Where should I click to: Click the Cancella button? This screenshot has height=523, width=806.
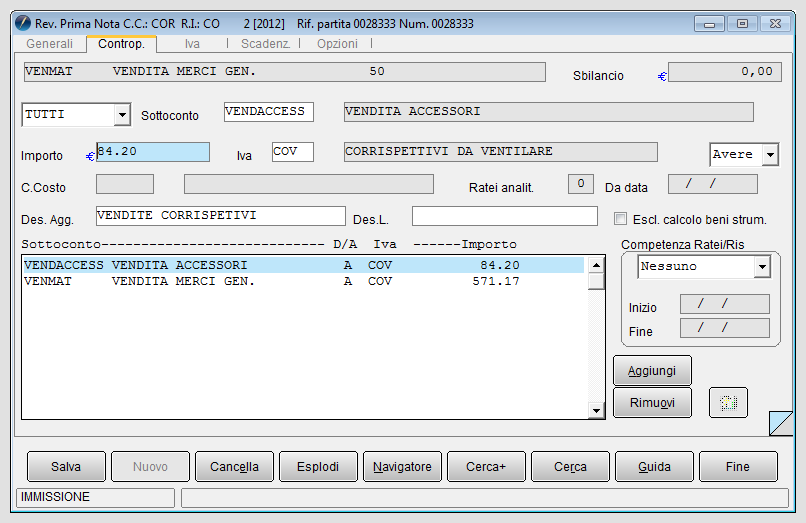pyautogui.click(x=234, y=466)
